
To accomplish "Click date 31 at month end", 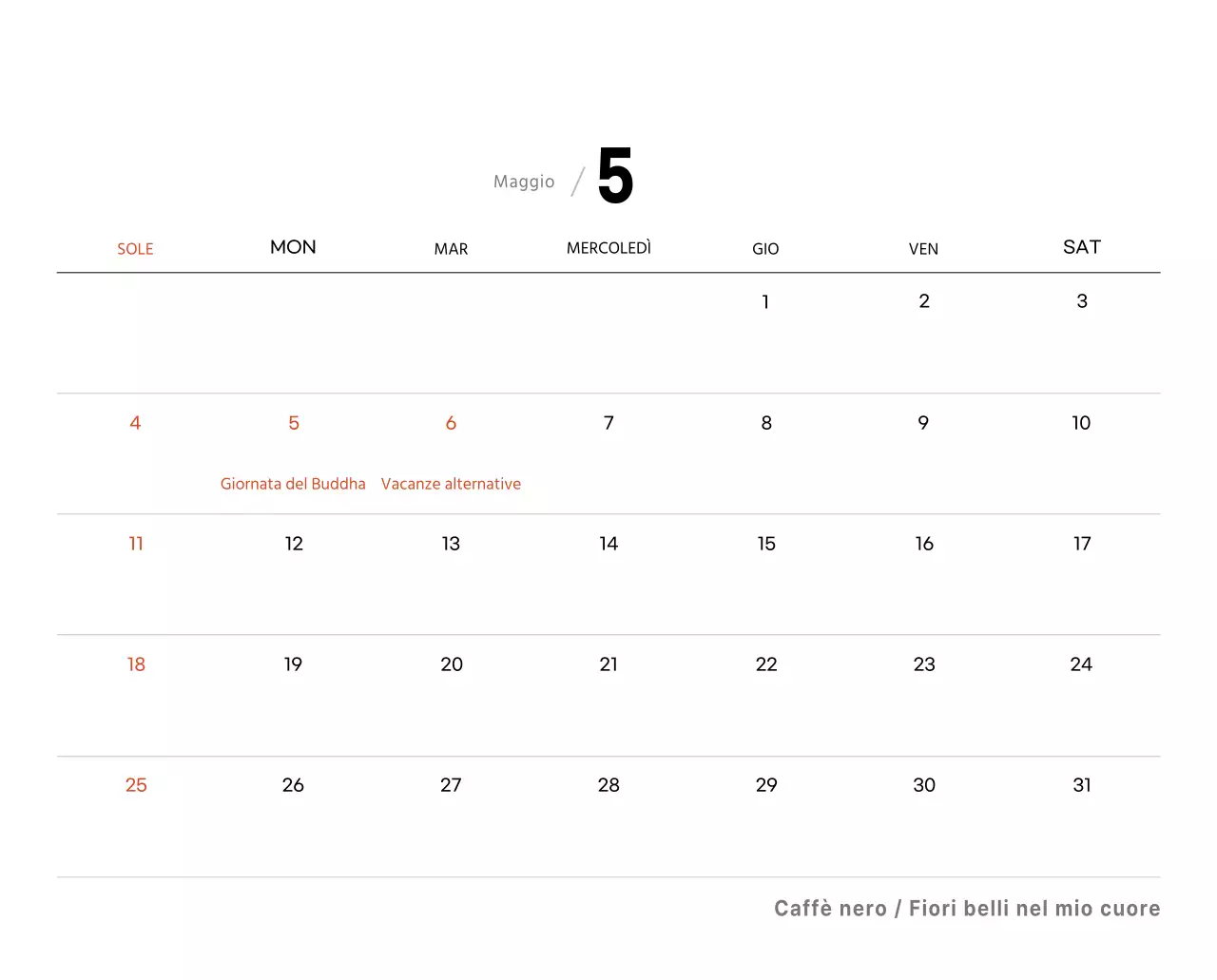I will (x=1081, y=785).
